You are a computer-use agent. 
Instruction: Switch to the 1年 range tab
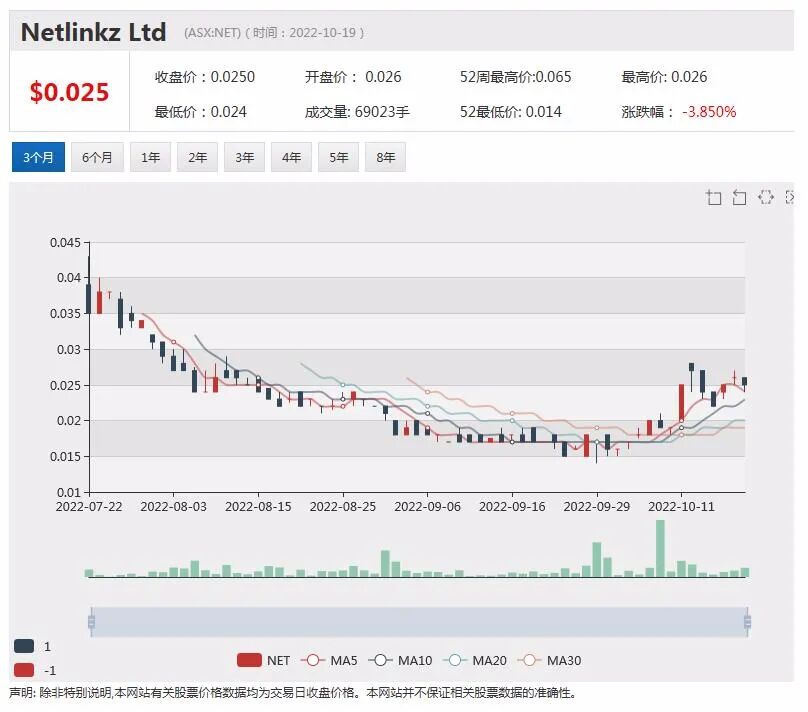pos(150,157)
